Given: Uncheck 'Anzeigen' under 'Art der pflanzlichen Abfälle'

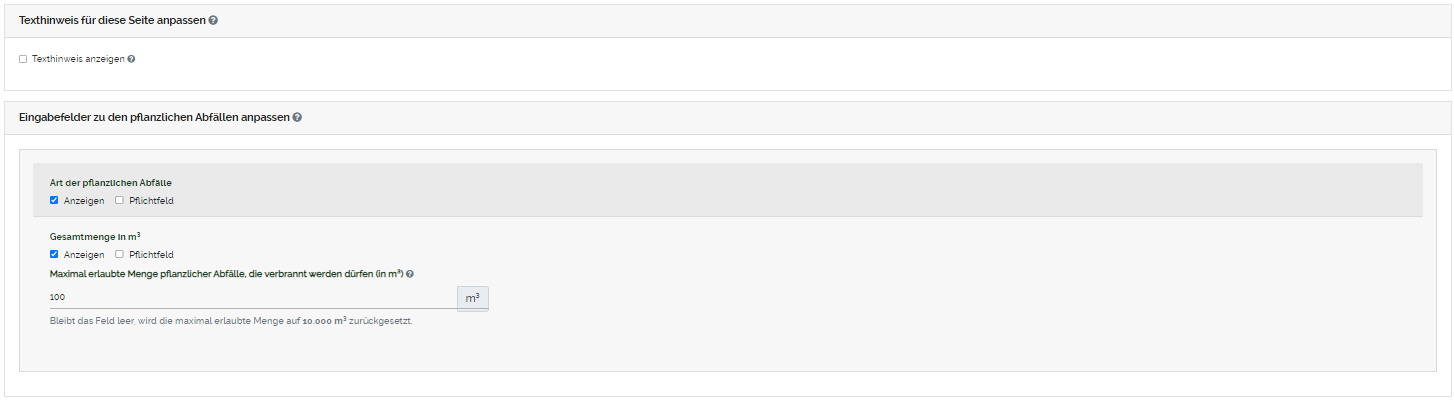Looking at the screenshot, I should coord(54,200).
